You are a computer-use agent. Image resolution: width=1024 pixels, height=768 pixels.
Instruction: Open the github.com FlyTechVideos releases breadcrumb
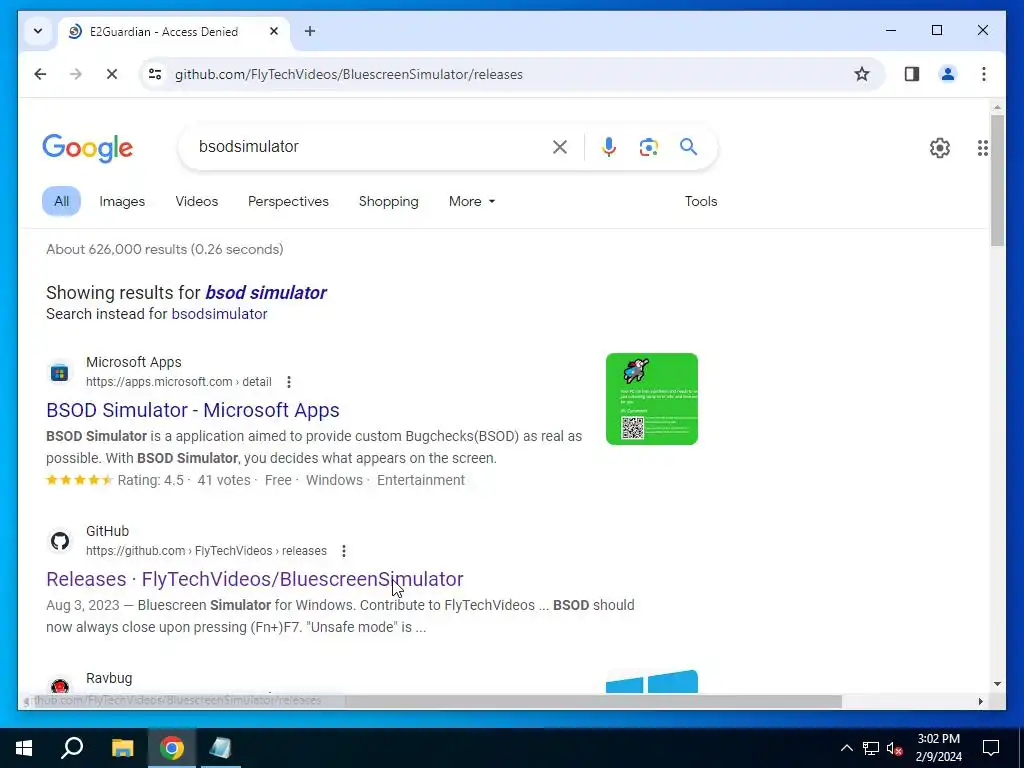[x=206, y=551]
